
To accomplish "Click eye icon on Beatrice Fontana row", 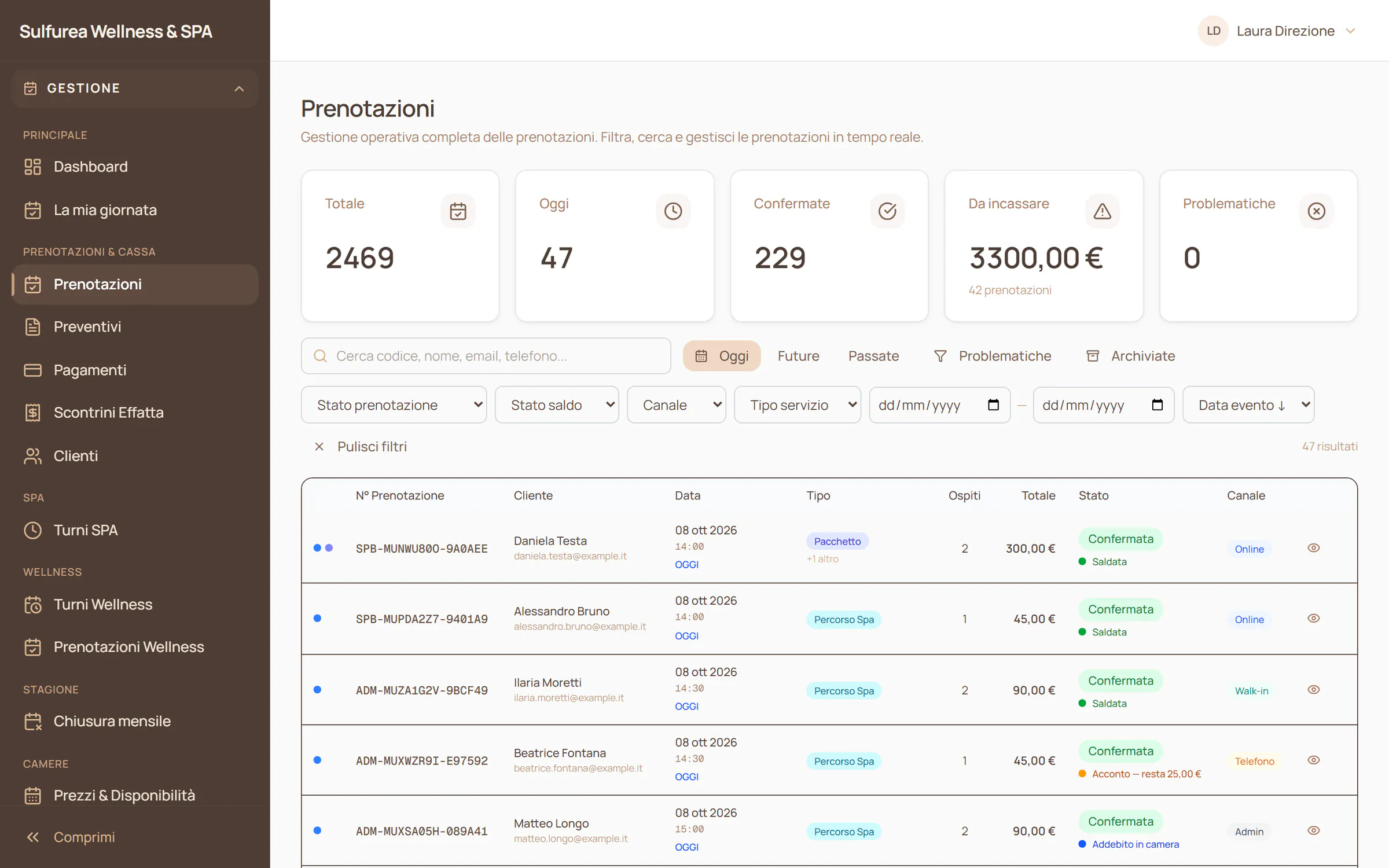I will point(1313,760).
